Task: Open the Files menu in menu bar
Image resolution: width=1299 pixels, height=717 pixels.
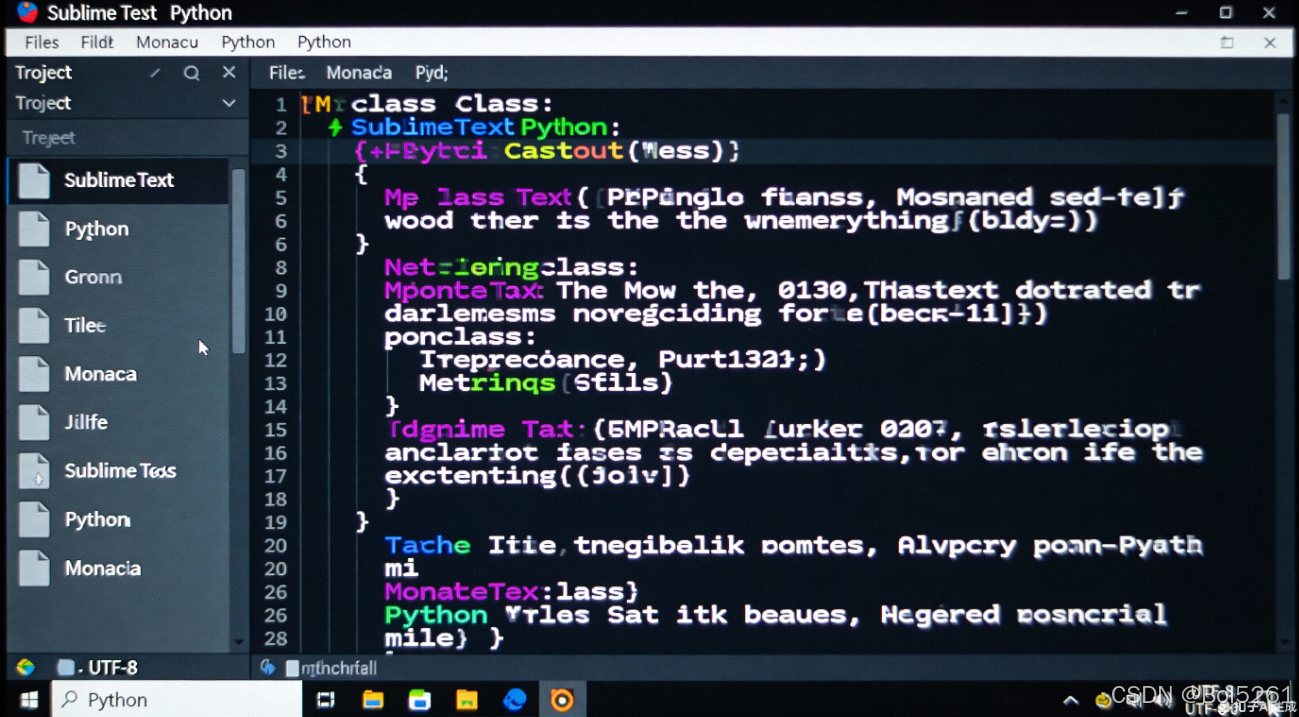Action: [42, 42]
